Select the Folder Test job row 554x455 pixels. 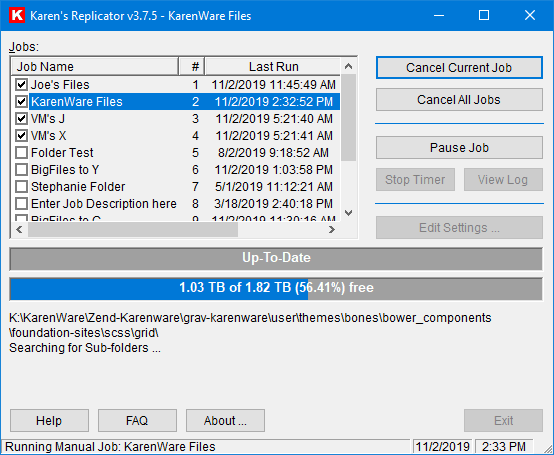coord(176,153)
